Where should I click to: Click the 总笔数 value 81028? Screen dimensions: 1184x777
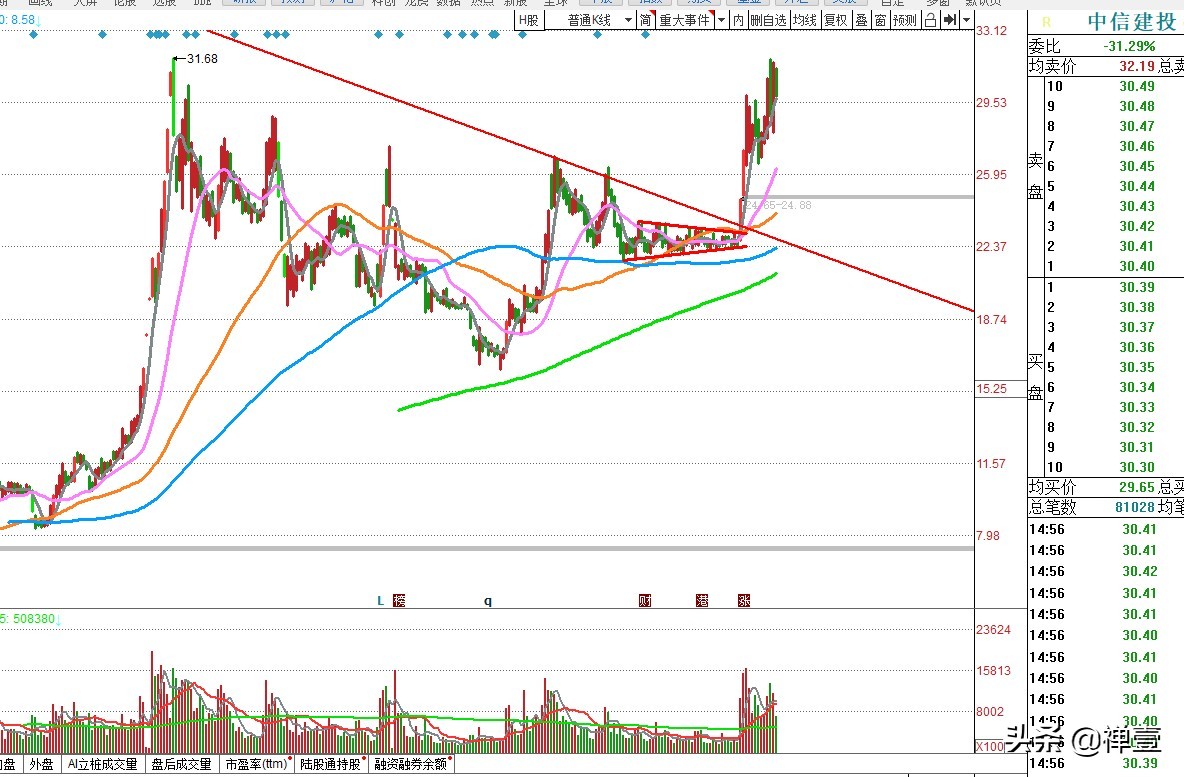1135,507
